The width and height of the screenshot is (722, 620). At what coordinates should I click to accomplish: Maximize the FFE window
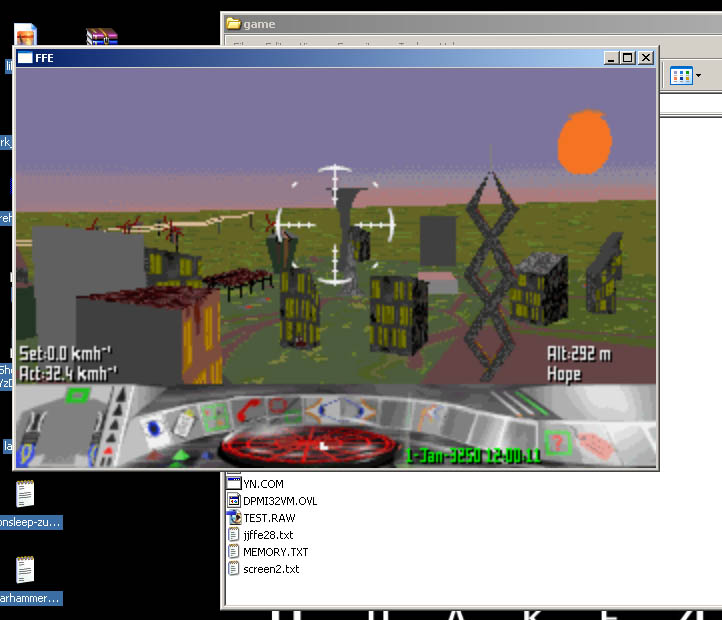pos(627,58)
